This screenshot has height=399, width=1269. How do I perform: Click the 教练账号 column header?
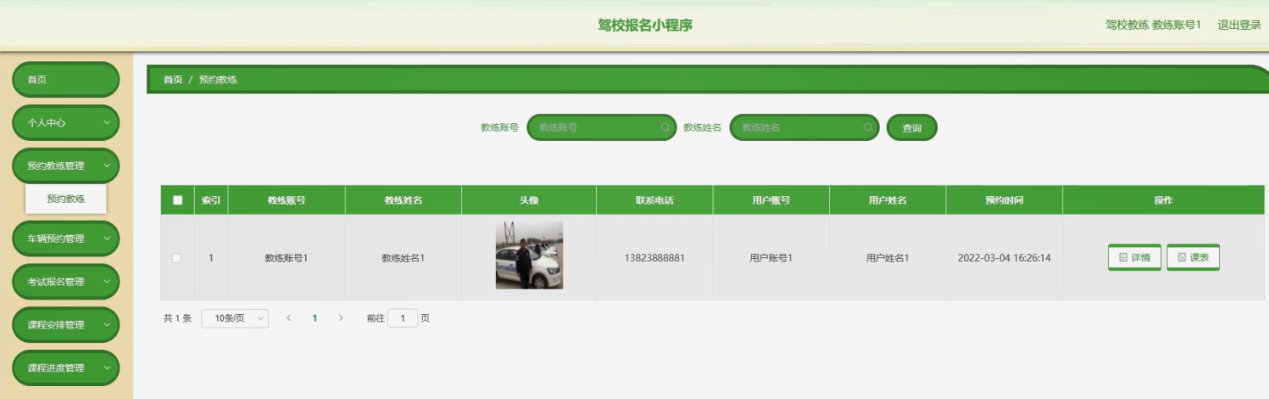(x=286, y=200)
